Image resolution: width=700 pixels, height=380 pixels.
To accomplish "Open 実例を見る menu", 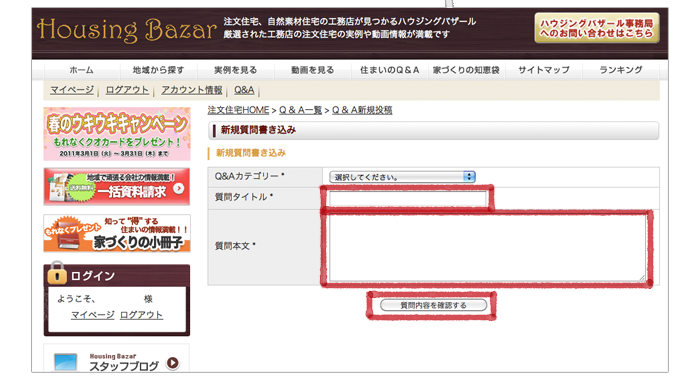I will [235, 70].
